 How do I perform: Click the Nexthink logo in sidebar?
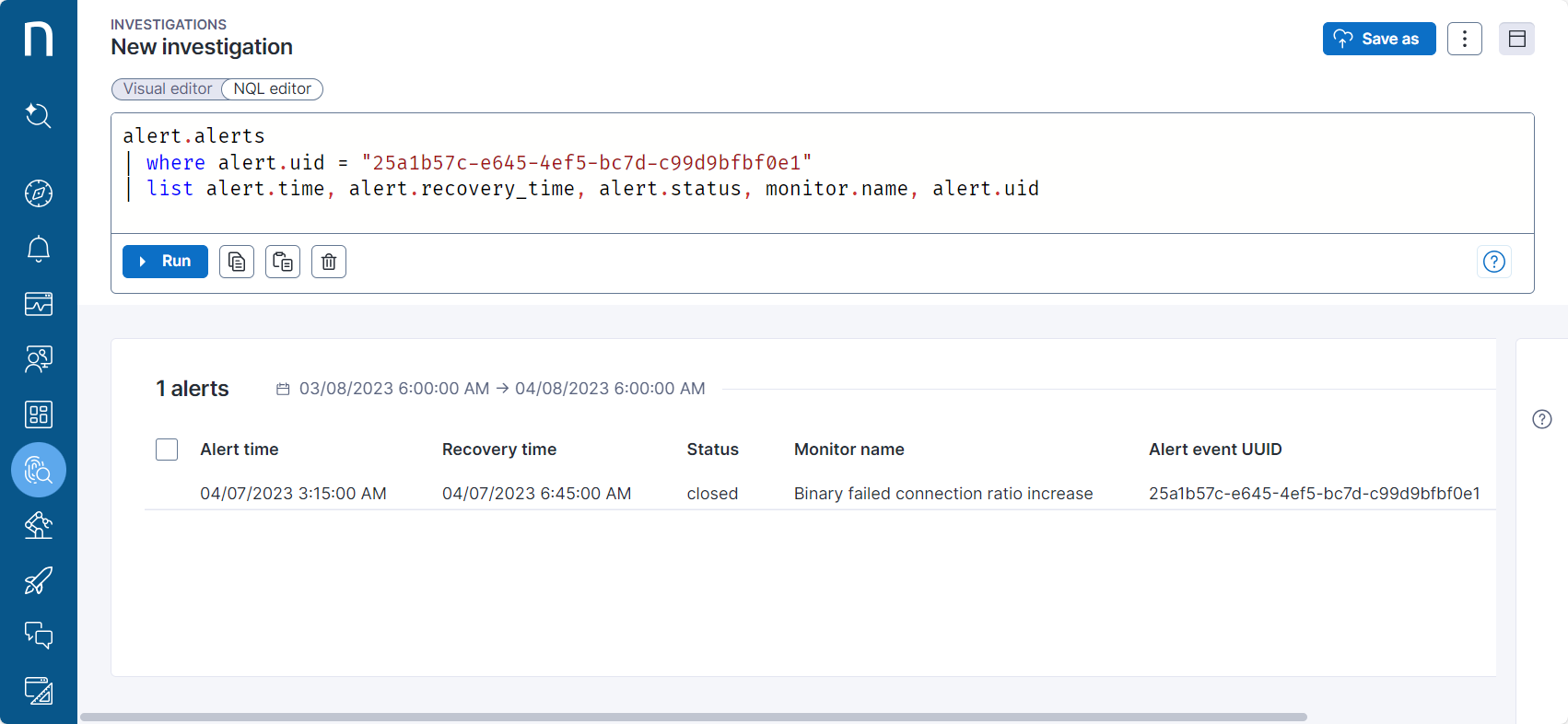click(38, 40)
